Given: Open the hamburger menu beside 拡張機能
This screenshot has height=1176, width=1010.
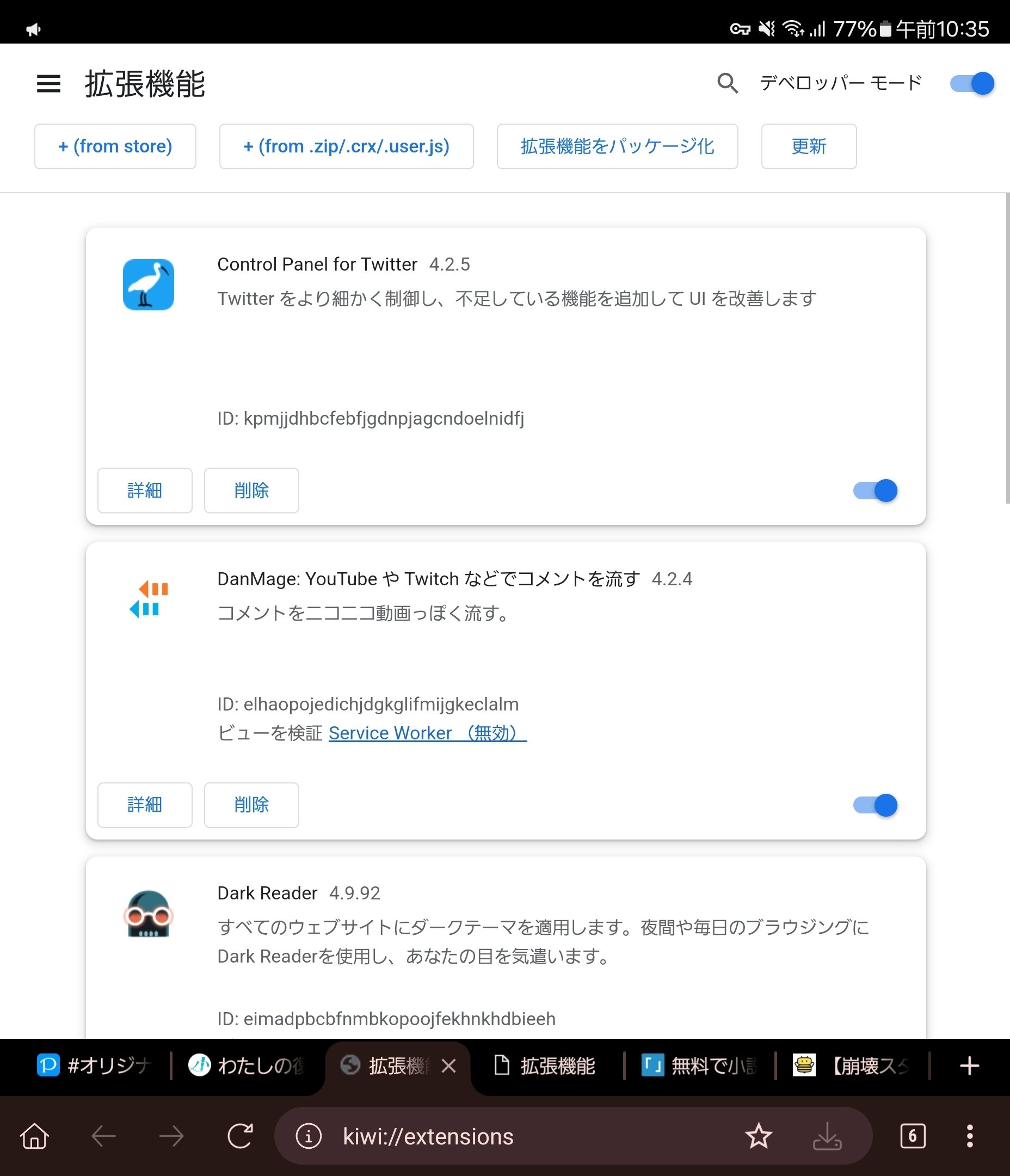Looking at the screenshot, I should 48,84.
